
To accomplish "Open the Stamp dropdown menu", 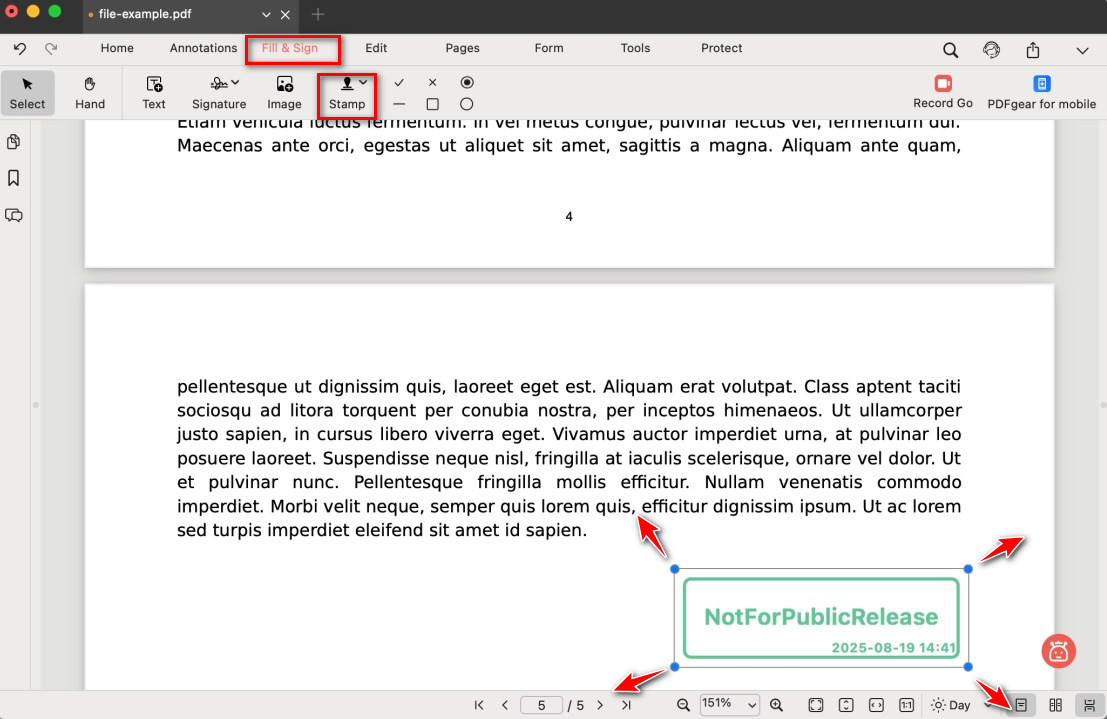I will (348, 92).
